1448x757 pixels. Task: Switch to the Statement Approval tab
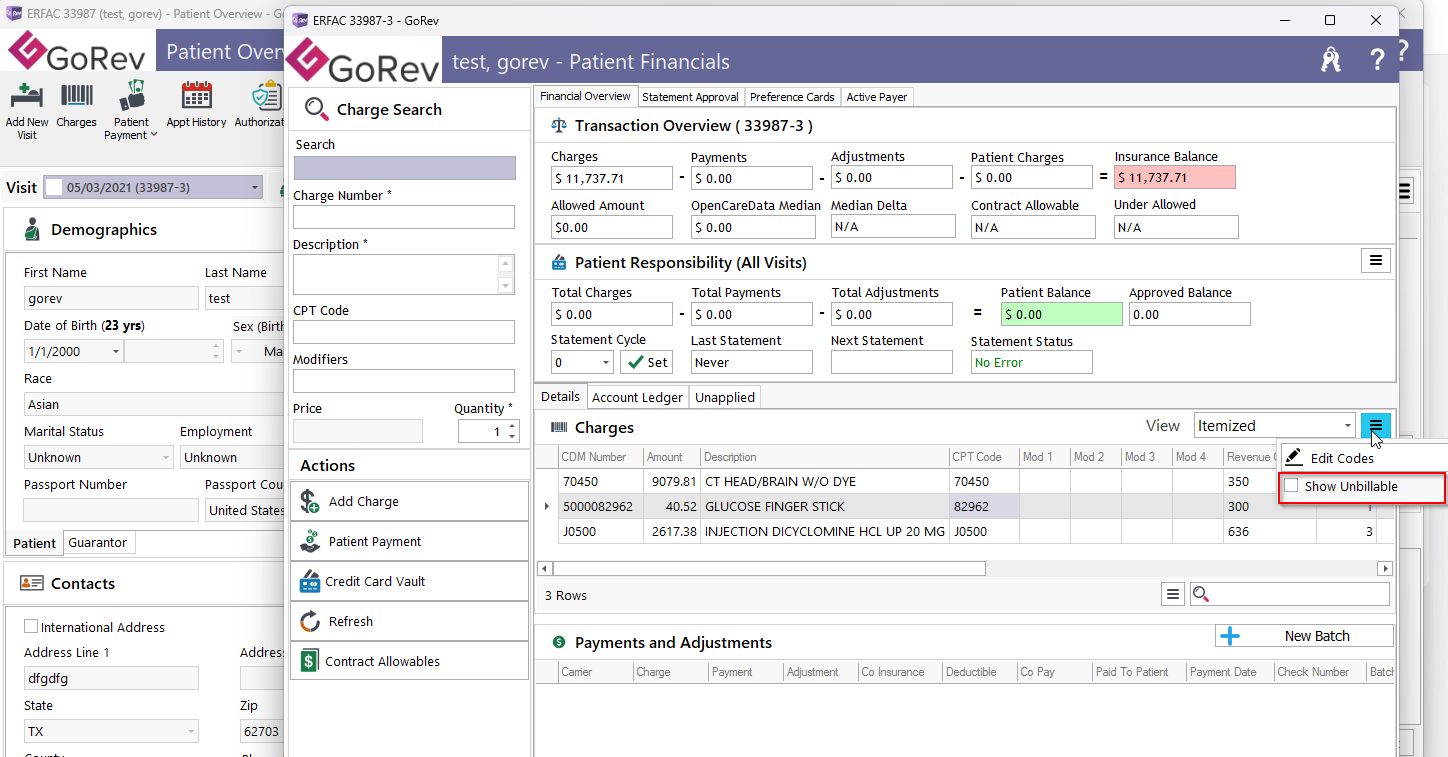[690, 97]
